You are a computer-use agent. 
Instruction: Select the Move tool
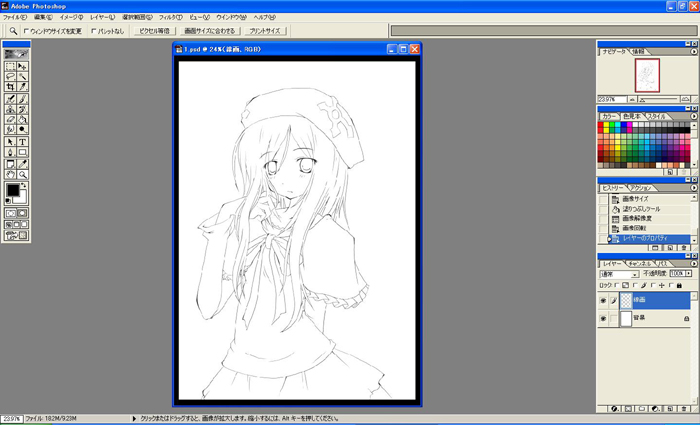point(22,66)
